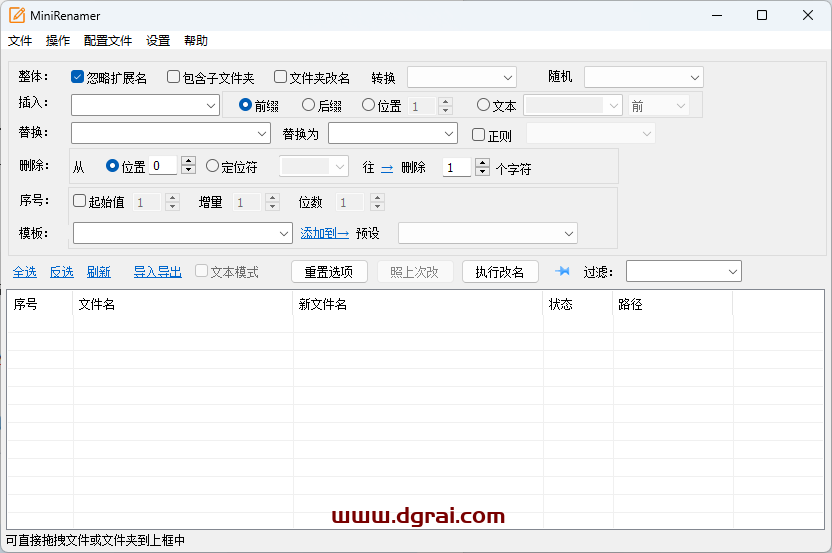Open the 帮助 menu
Screen dimensions: 832x553
click(x=196, y=41)
